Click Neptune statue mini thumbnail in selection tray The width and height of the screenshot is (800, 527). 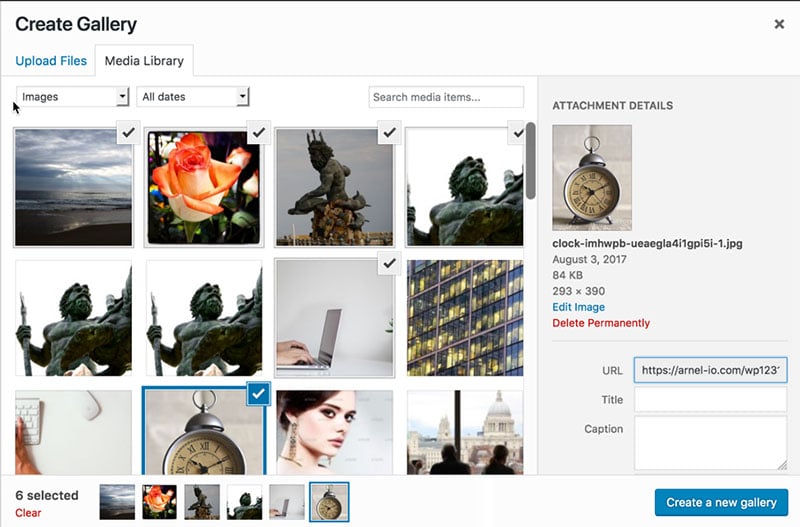pyautogui.click(x=202, y=502)
